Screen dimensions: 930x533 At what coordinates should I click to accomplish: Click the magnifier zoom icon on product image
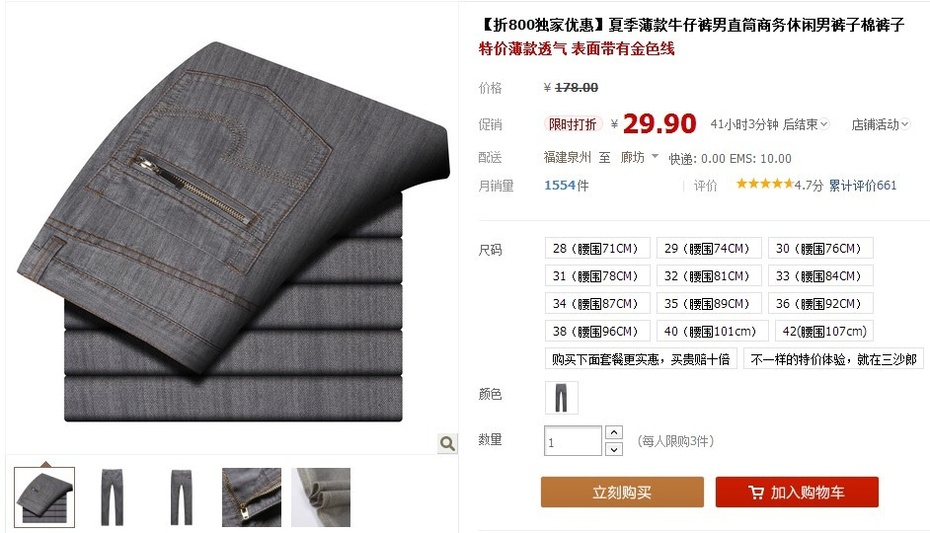447,443
